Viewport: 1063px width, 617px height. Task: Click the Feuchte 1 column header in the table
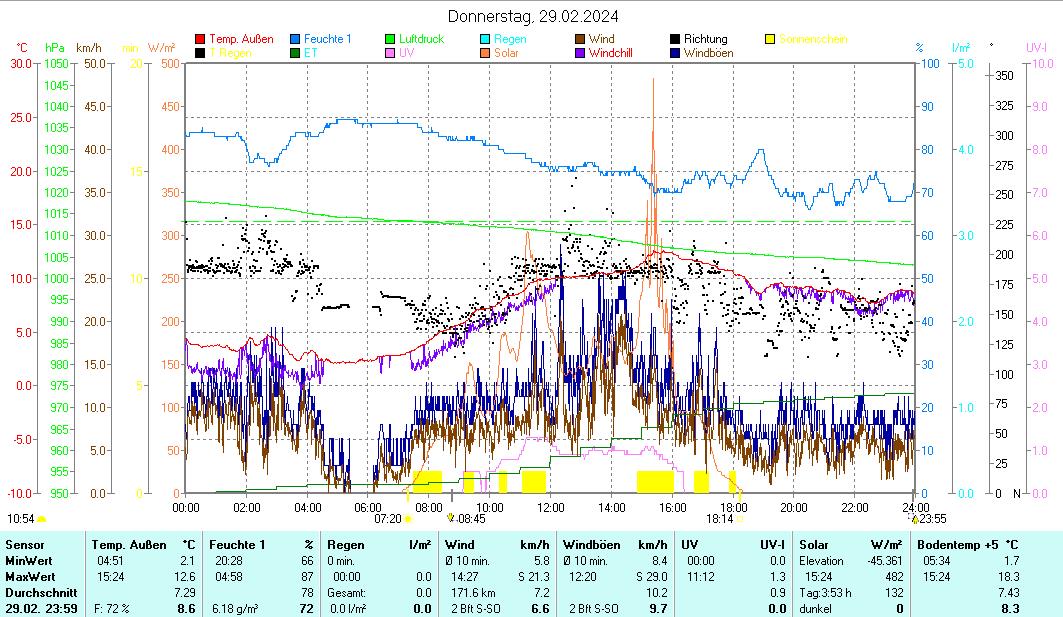237,544
